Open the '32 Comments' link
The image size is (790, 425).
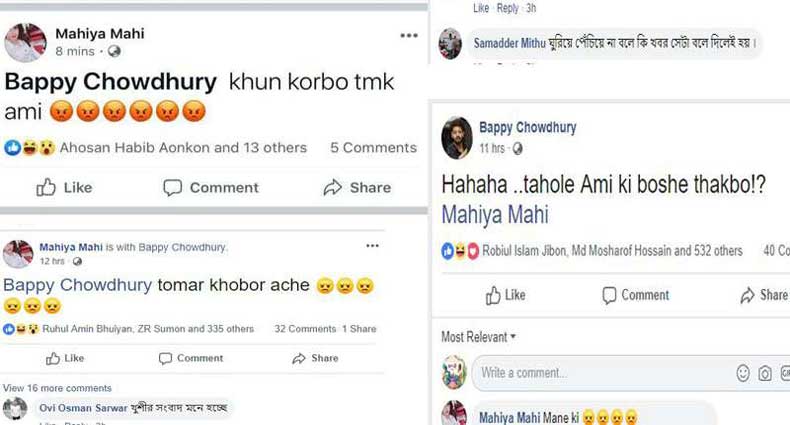tap(305, 329)
